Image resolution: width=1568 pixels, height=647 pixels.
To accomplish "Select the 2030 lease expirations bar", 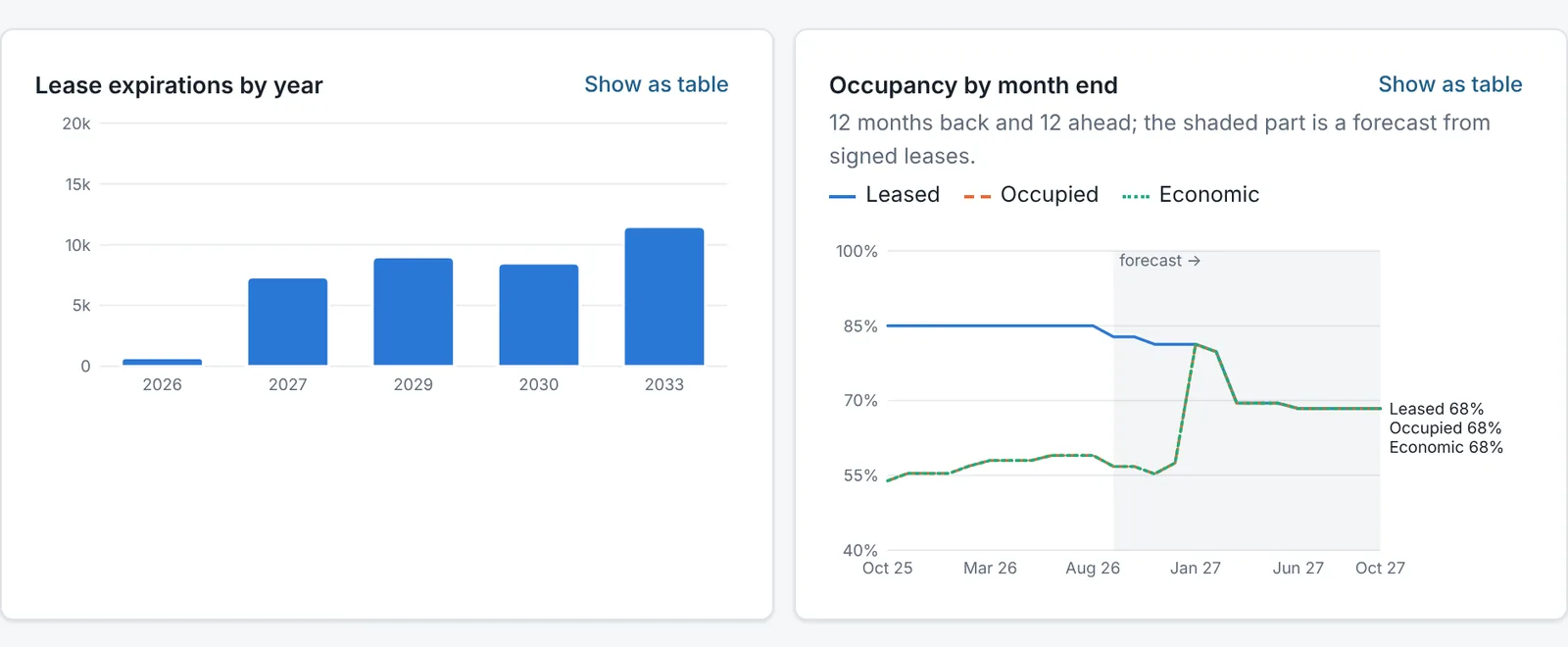I will click(x=538, y=315).
